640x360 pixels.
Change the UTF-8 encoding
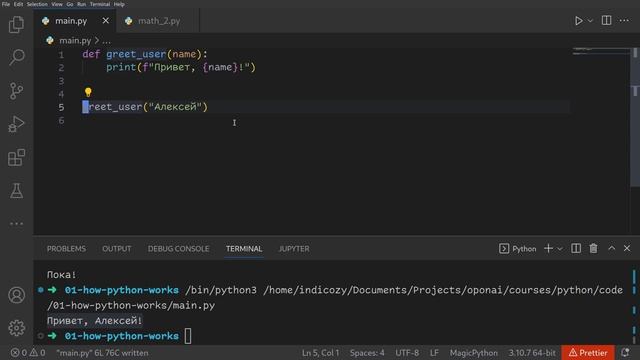coord(407,353)
